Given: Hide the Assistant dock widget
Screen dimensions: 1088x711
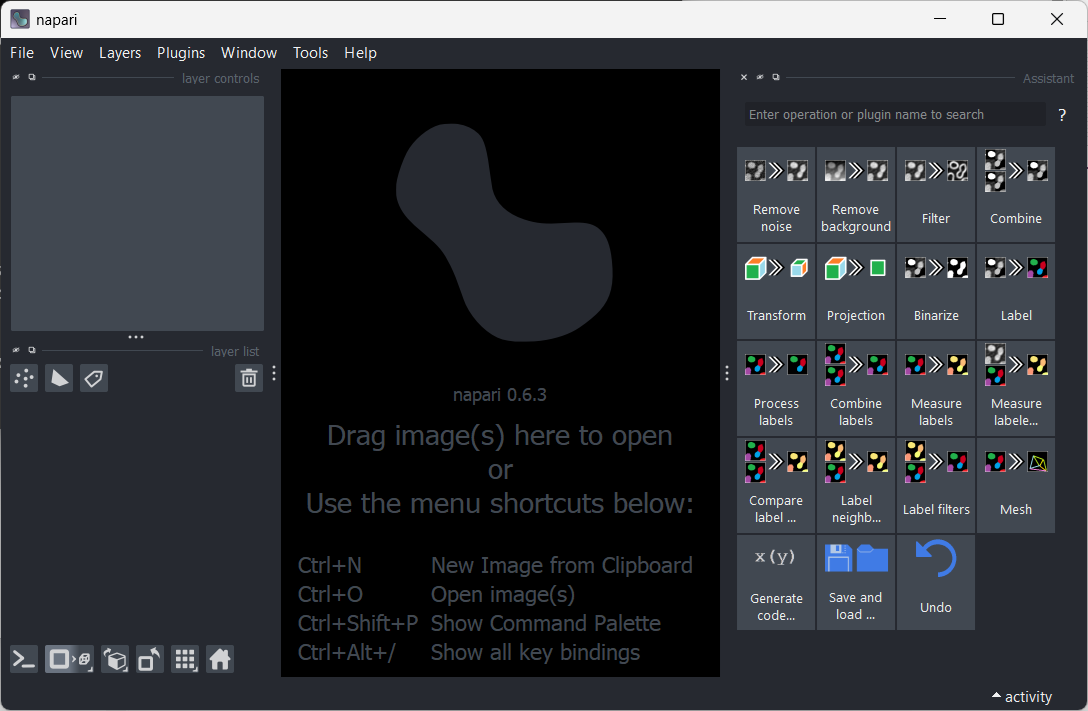Looking at the screenshot, I should point(760,77).
